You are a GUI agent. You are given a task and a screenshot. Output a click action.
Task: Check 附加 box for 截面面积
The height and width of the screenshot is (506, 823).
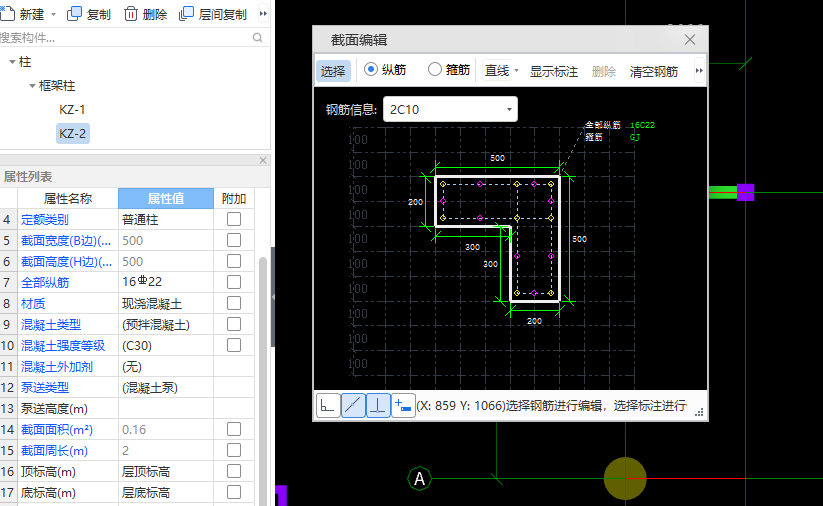click(x=234, y=429)
